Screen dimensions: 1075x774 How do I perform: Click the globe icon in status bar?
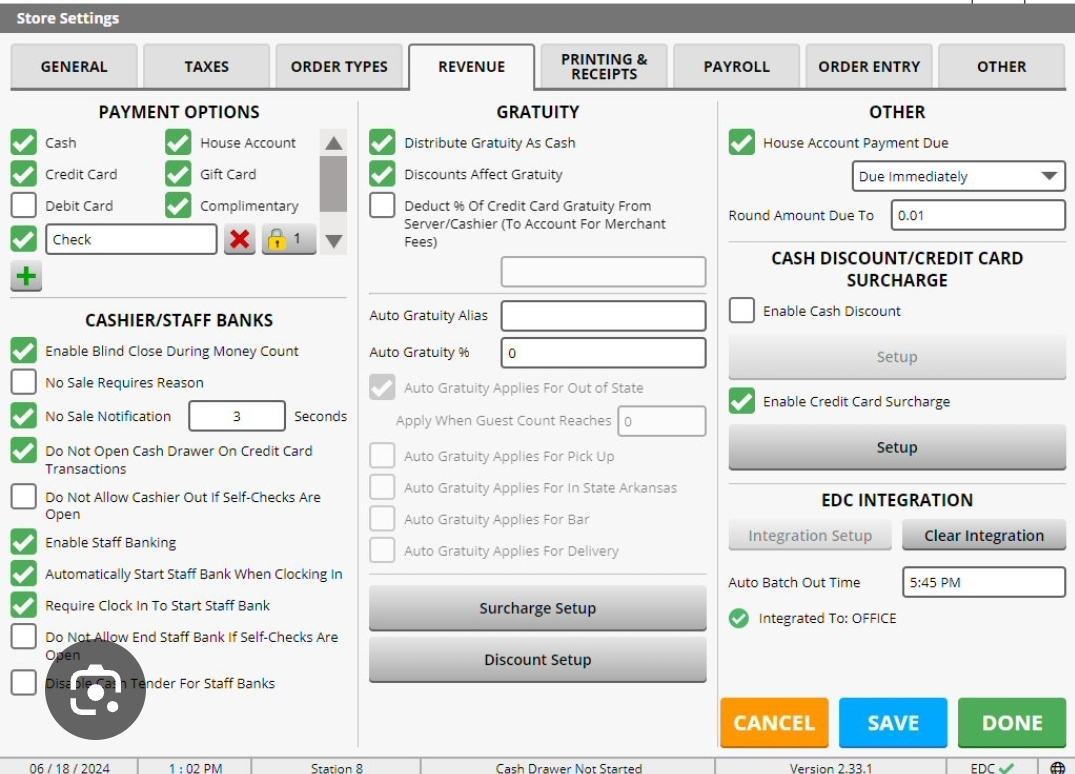(1057, 767)
